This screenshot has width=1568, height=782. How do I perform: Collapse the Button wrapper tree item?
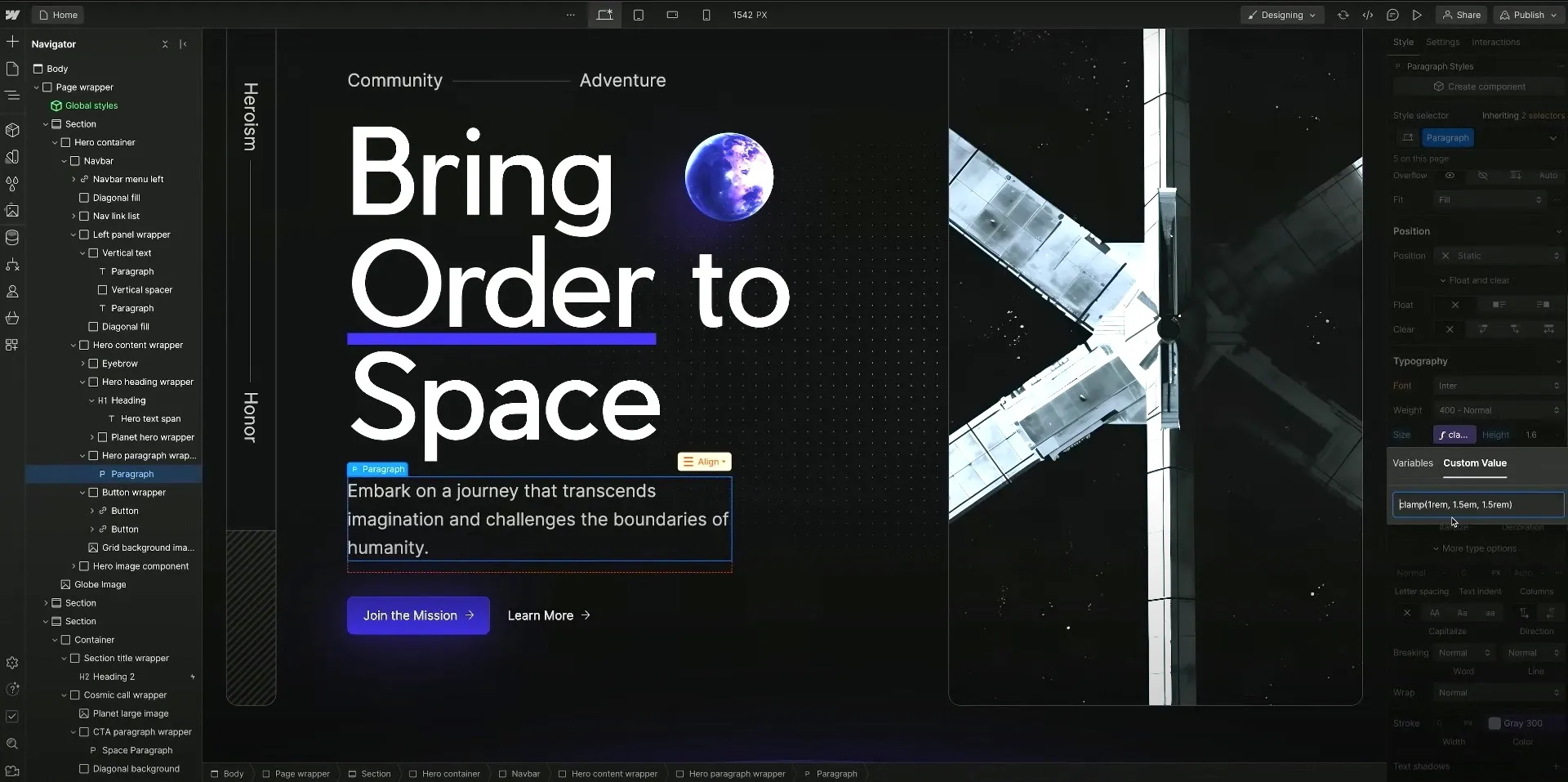[82, 493]
